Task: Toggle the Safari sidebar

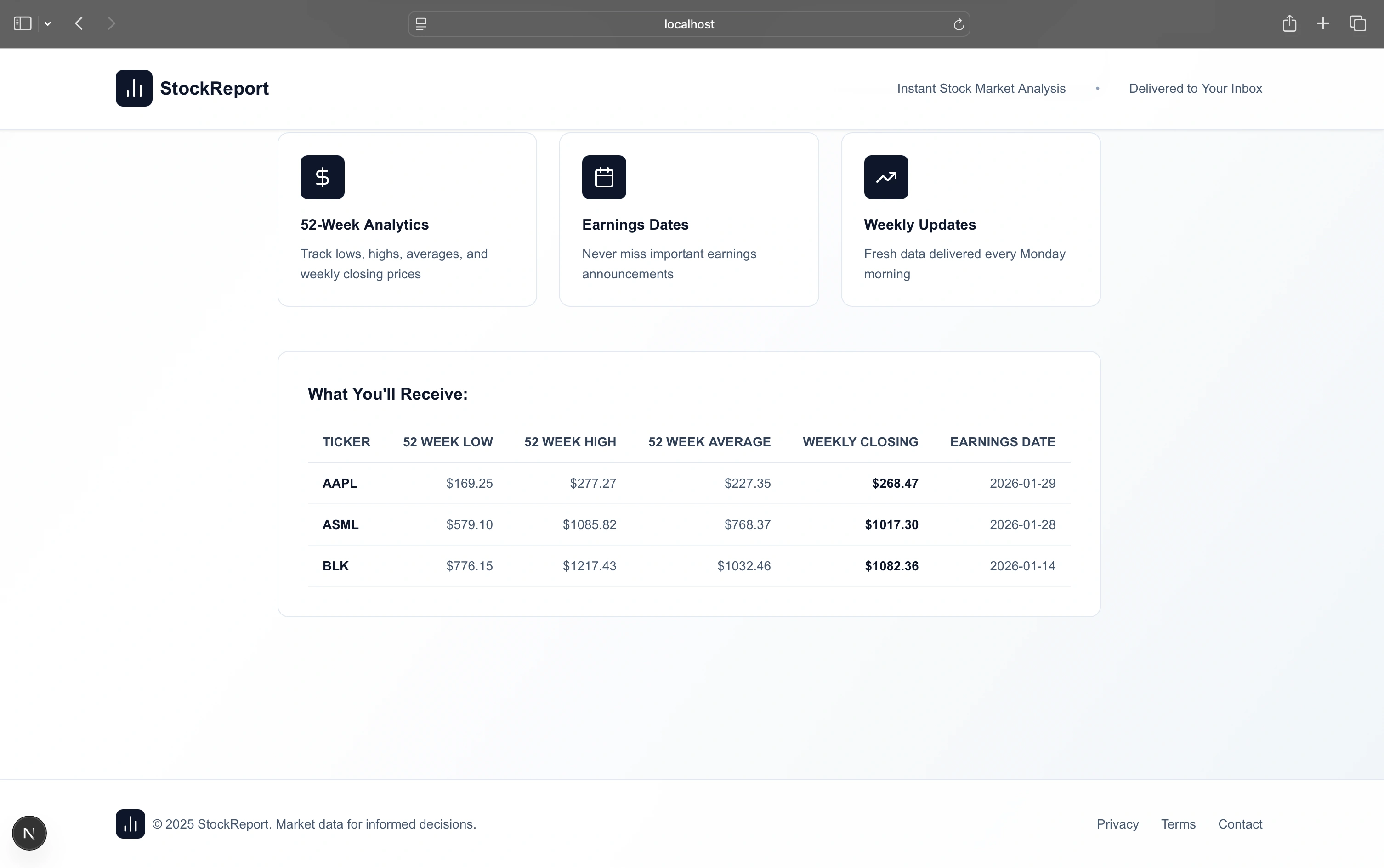Action: tap(23, 23)
